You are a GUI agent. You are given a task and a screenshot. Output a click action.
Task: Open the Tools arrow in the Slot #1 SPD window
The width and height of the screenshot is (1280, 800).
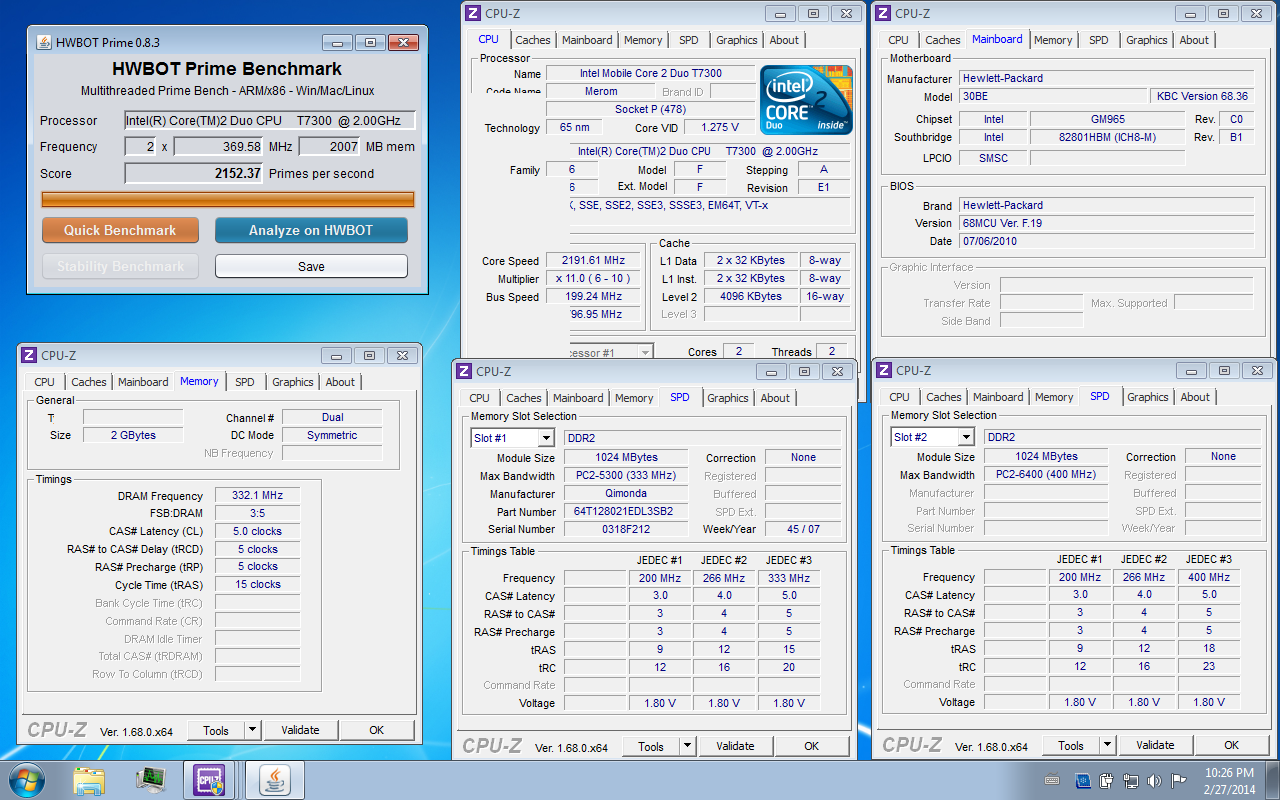[687, 746]
